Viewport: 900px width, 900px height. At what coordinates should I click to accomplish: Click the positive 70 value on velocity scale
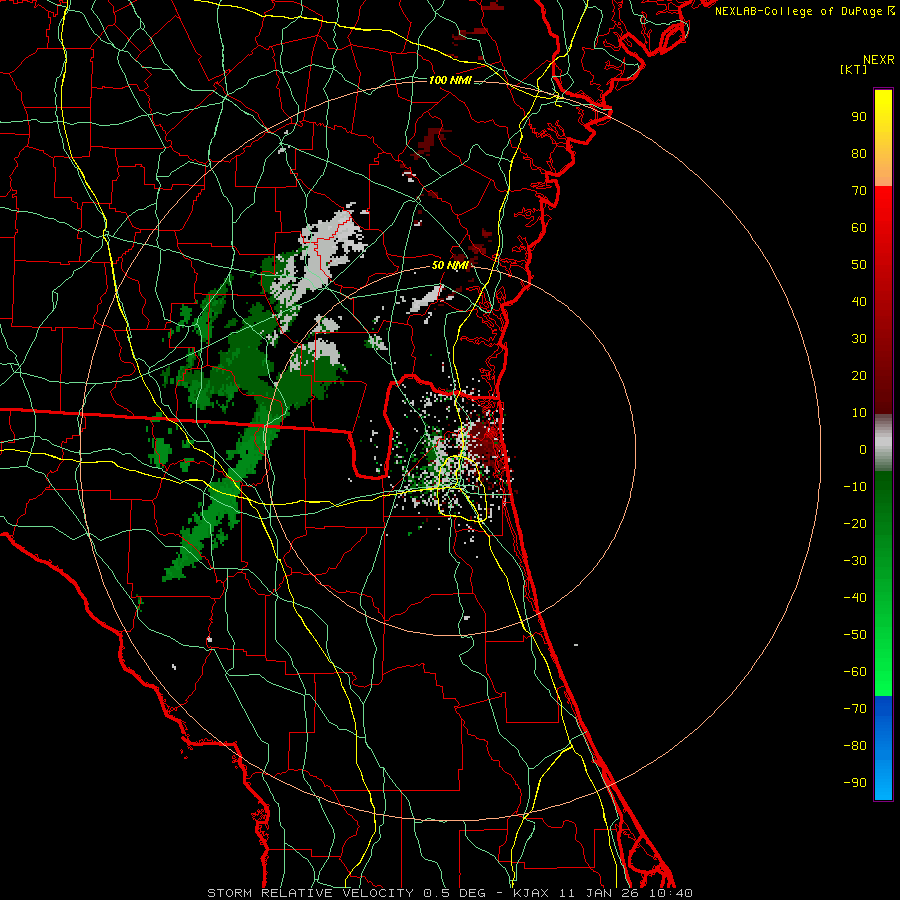coord(859,191)
